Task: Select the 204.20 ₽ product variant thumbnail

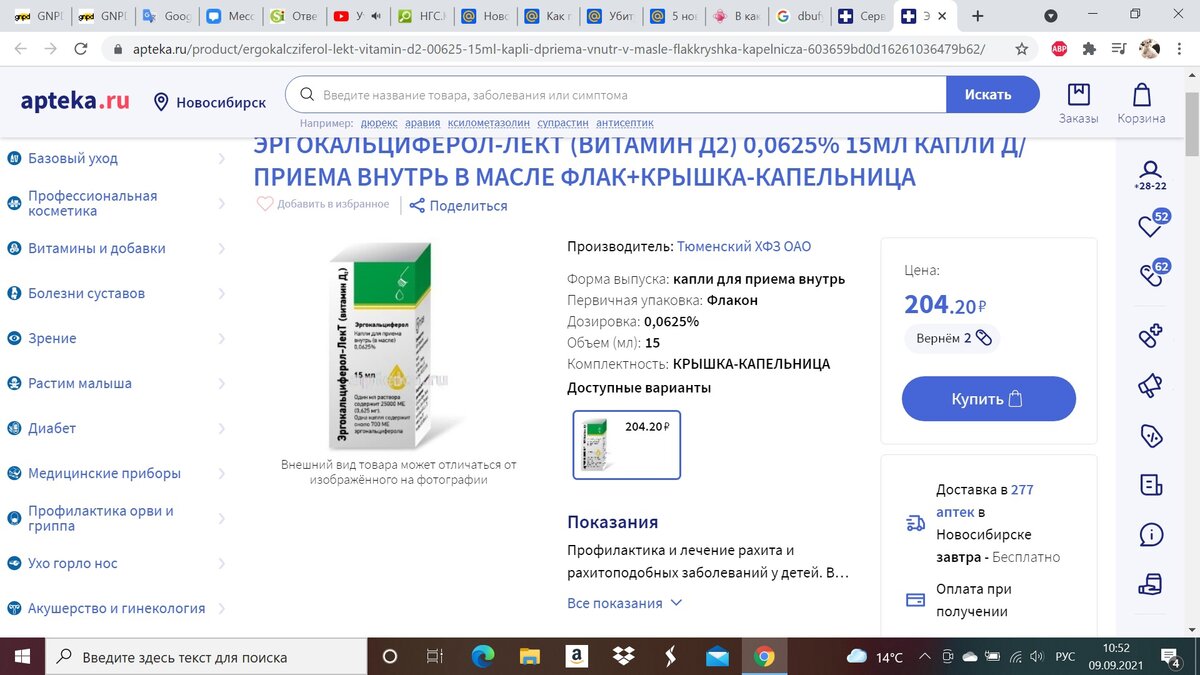Action: [x=627, y=445]
